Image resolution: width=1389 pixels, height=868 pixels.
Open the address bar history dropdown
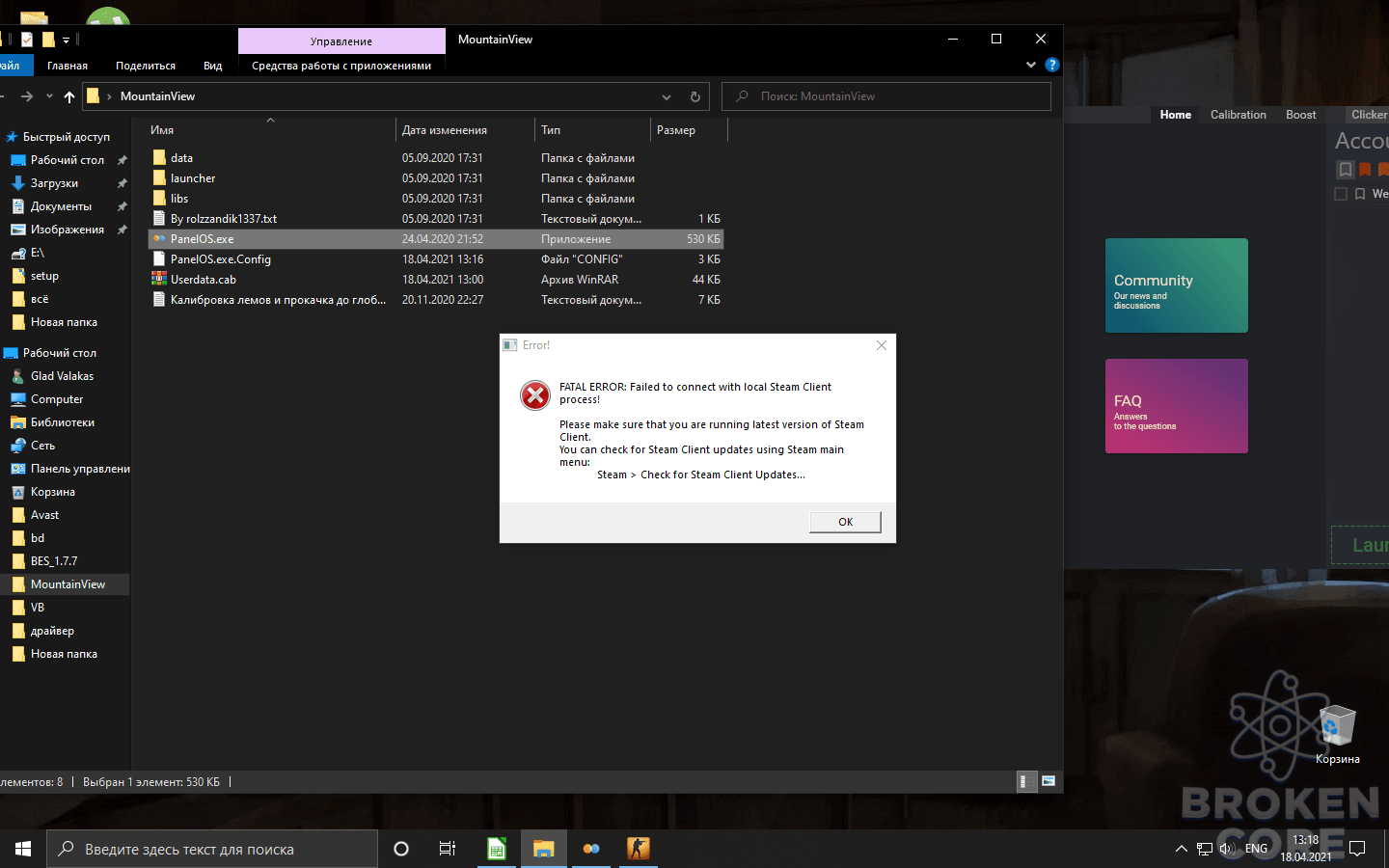[x=667, y=96]
